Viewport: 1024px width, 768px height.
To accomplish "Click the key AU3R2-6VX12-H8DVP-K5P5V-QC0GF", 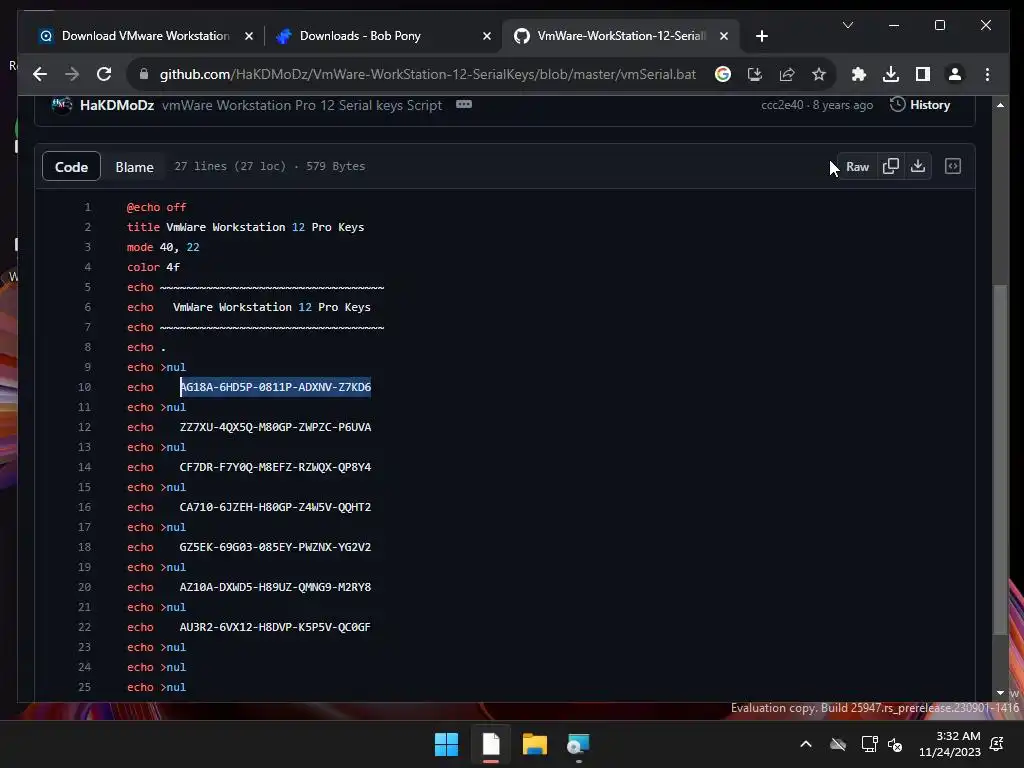I will point(275,627).
